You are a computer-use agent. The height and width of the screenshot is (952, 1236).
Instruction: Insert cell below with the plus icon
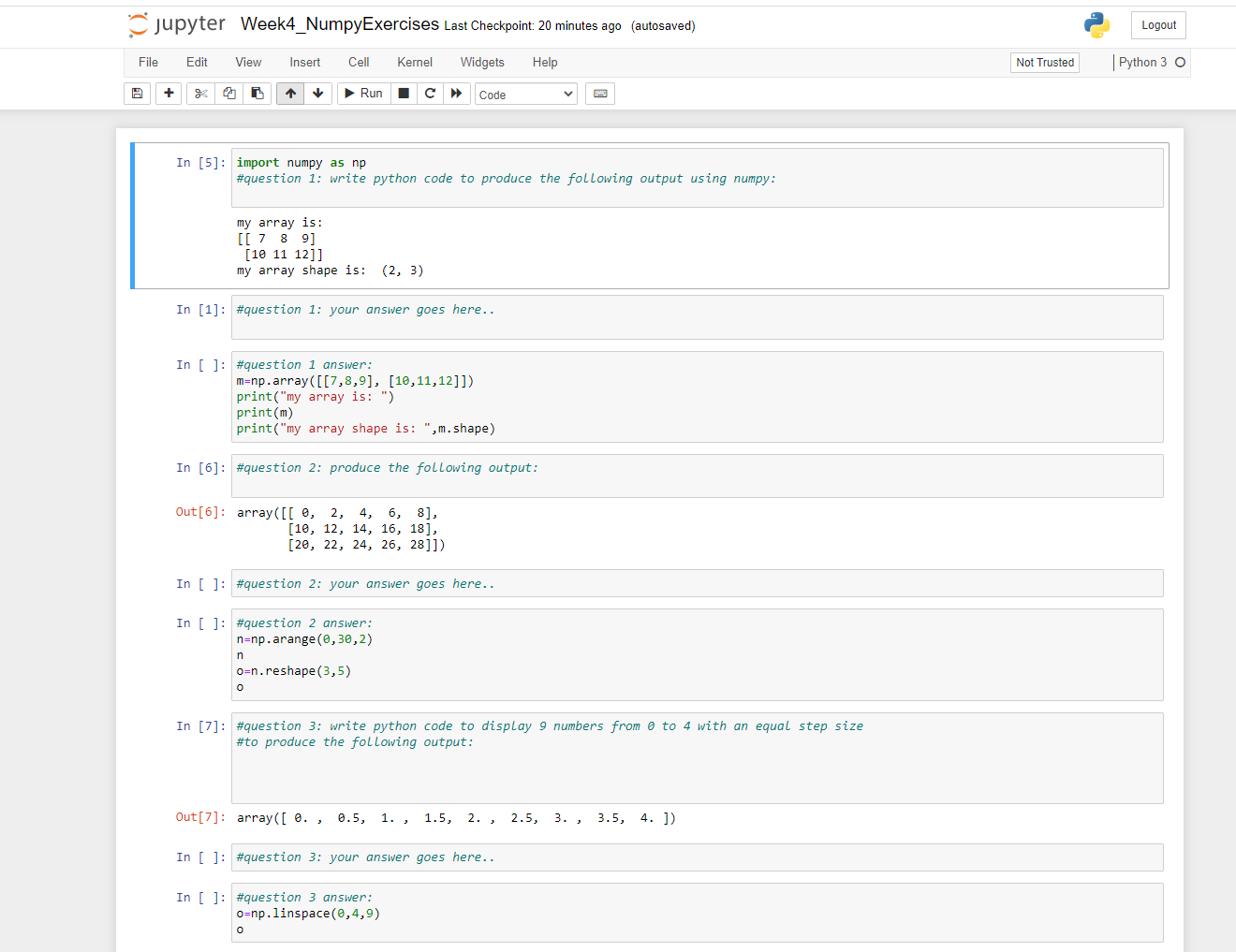pyautogui.click(x=169, y=94)
